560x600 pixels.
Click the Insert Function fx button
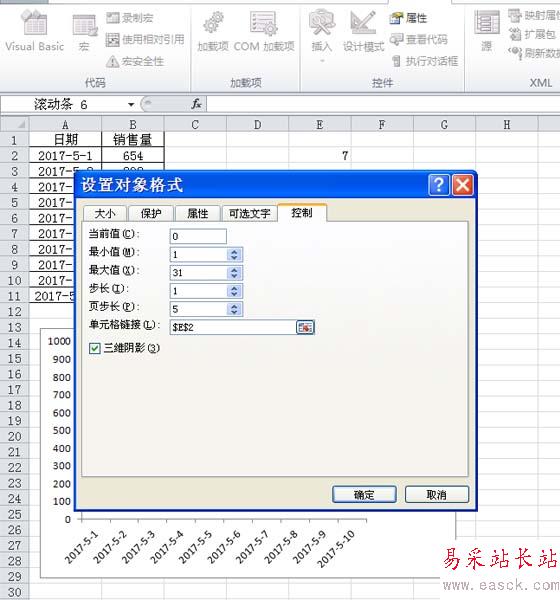[196, 104]
